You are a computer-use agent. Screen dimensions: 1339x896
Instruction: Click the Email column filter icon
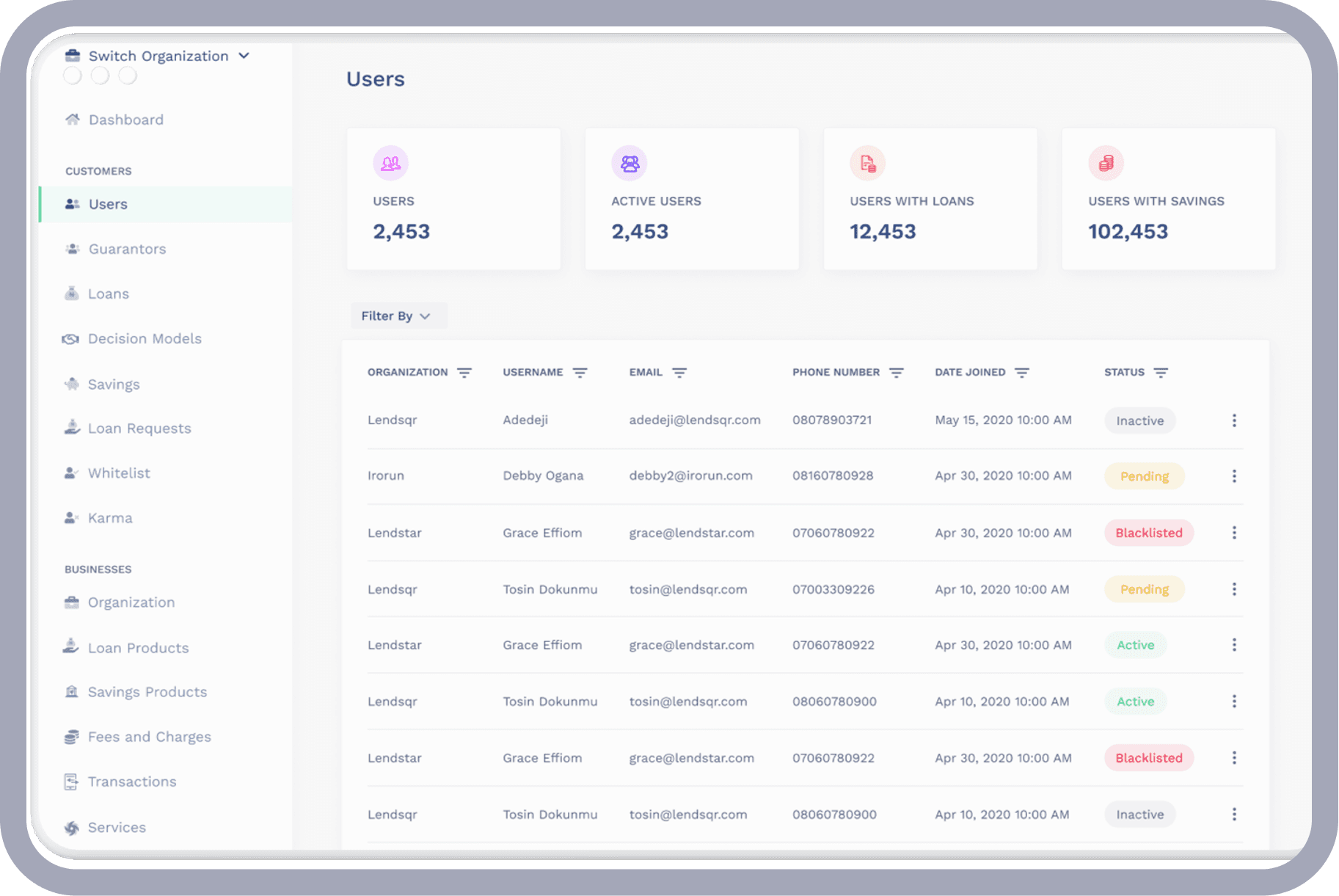click(x=679, y=373)
